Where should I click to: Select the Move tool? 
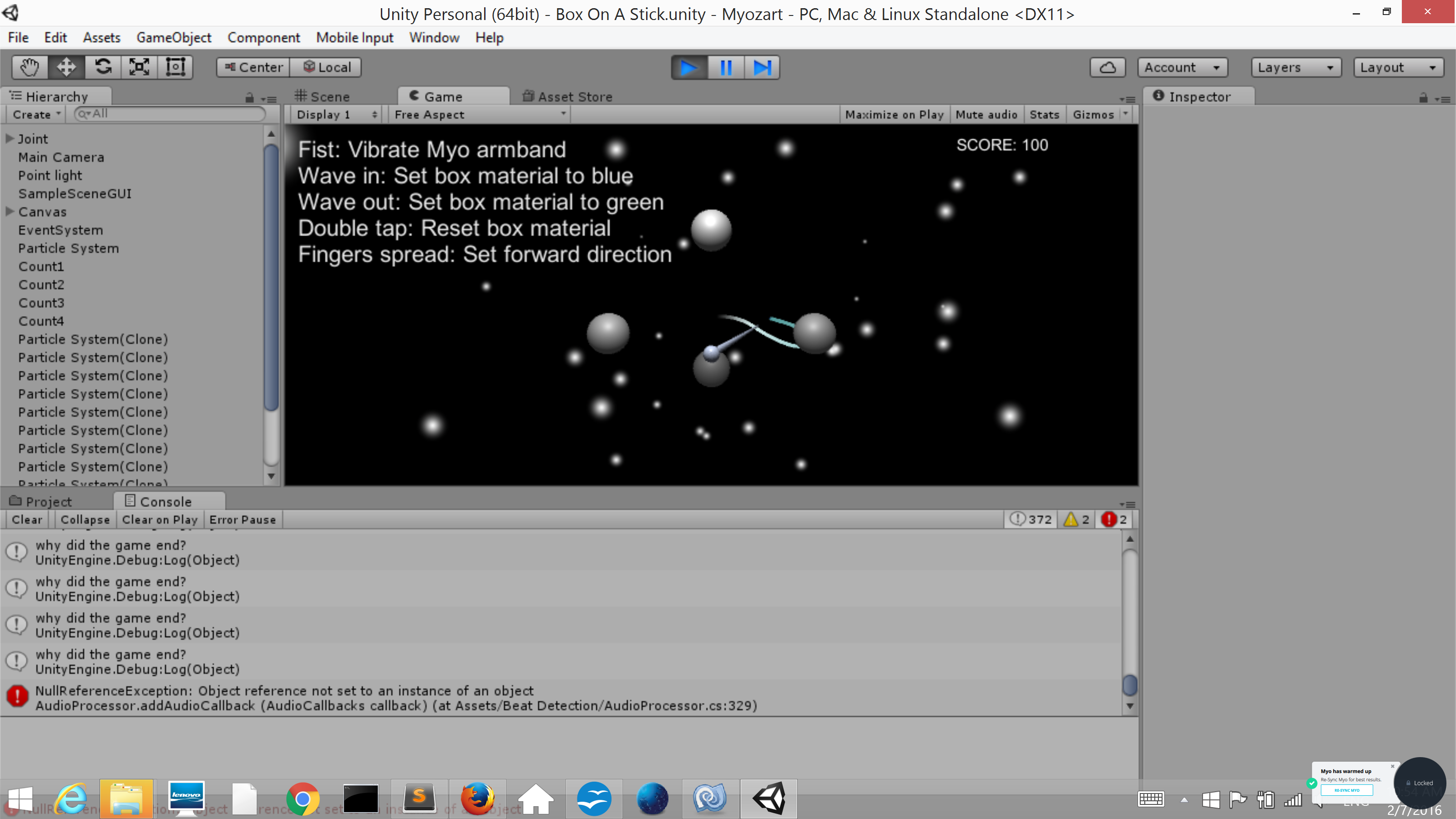pyautogui.click(x=66, y=67)
